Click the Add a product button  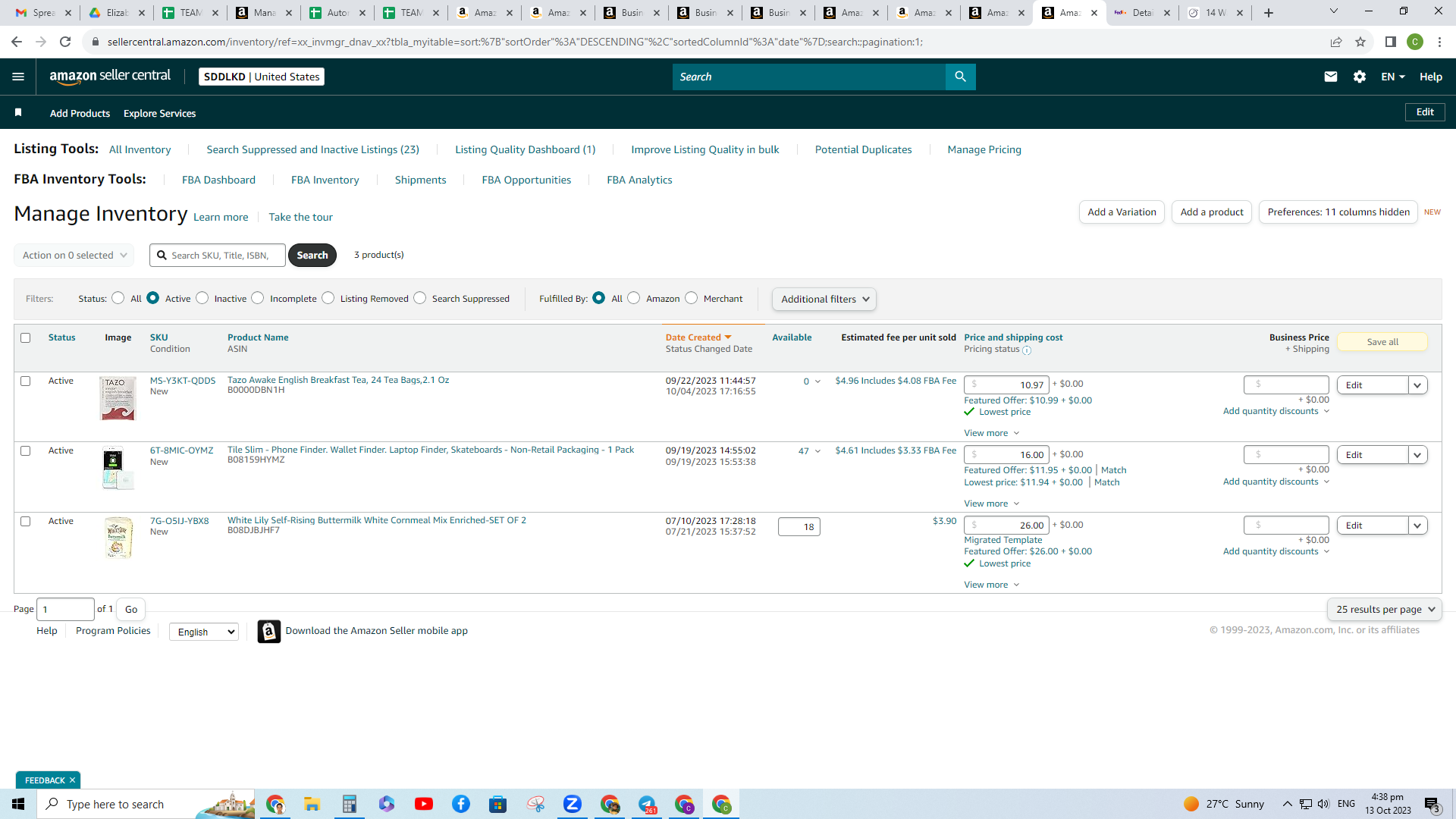coord(1212,212)
